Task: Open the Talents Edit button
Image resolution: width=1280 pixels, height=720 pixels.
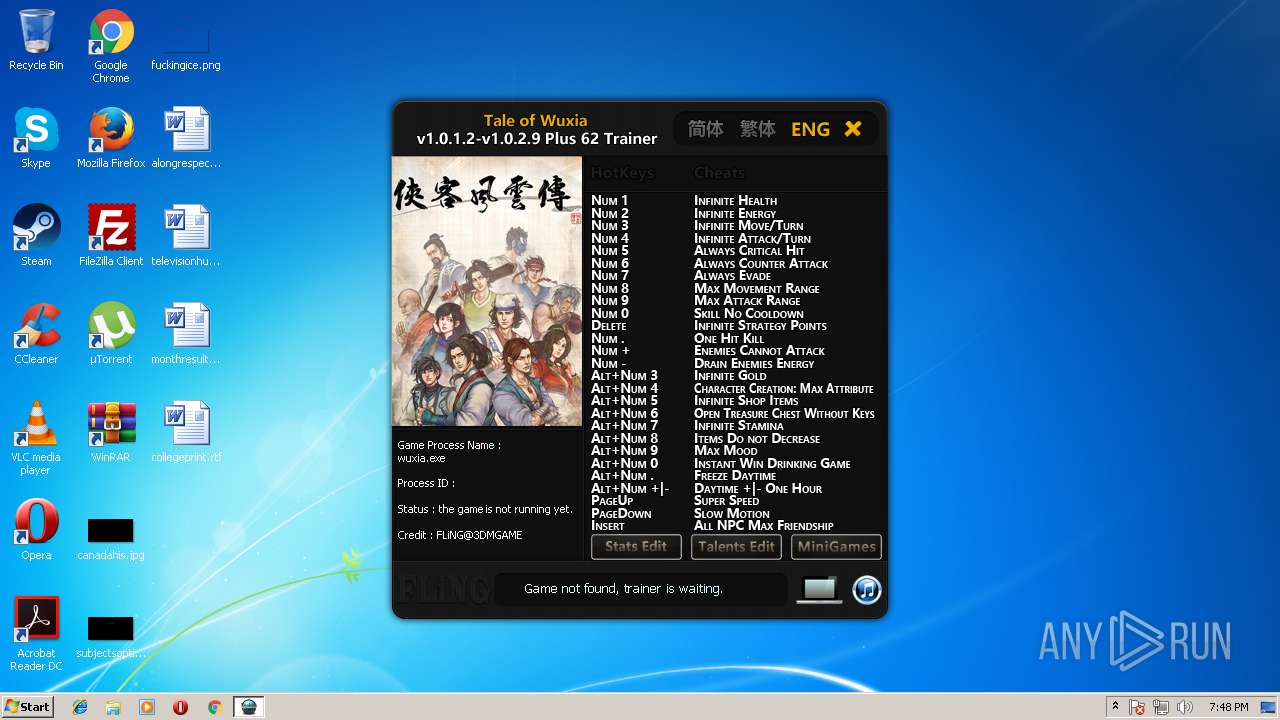Action: (x=736, y=547)
